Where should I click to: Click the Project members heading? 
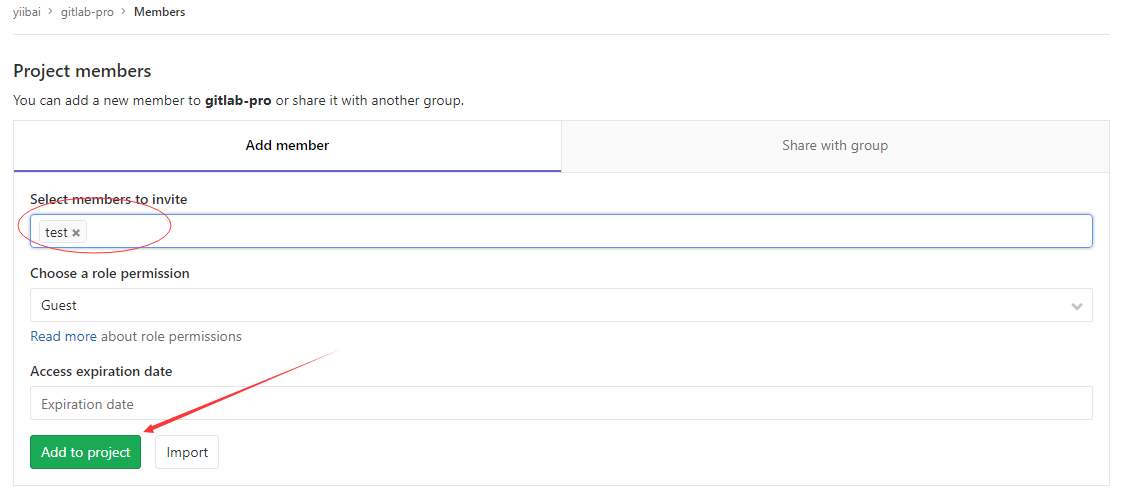82,71
